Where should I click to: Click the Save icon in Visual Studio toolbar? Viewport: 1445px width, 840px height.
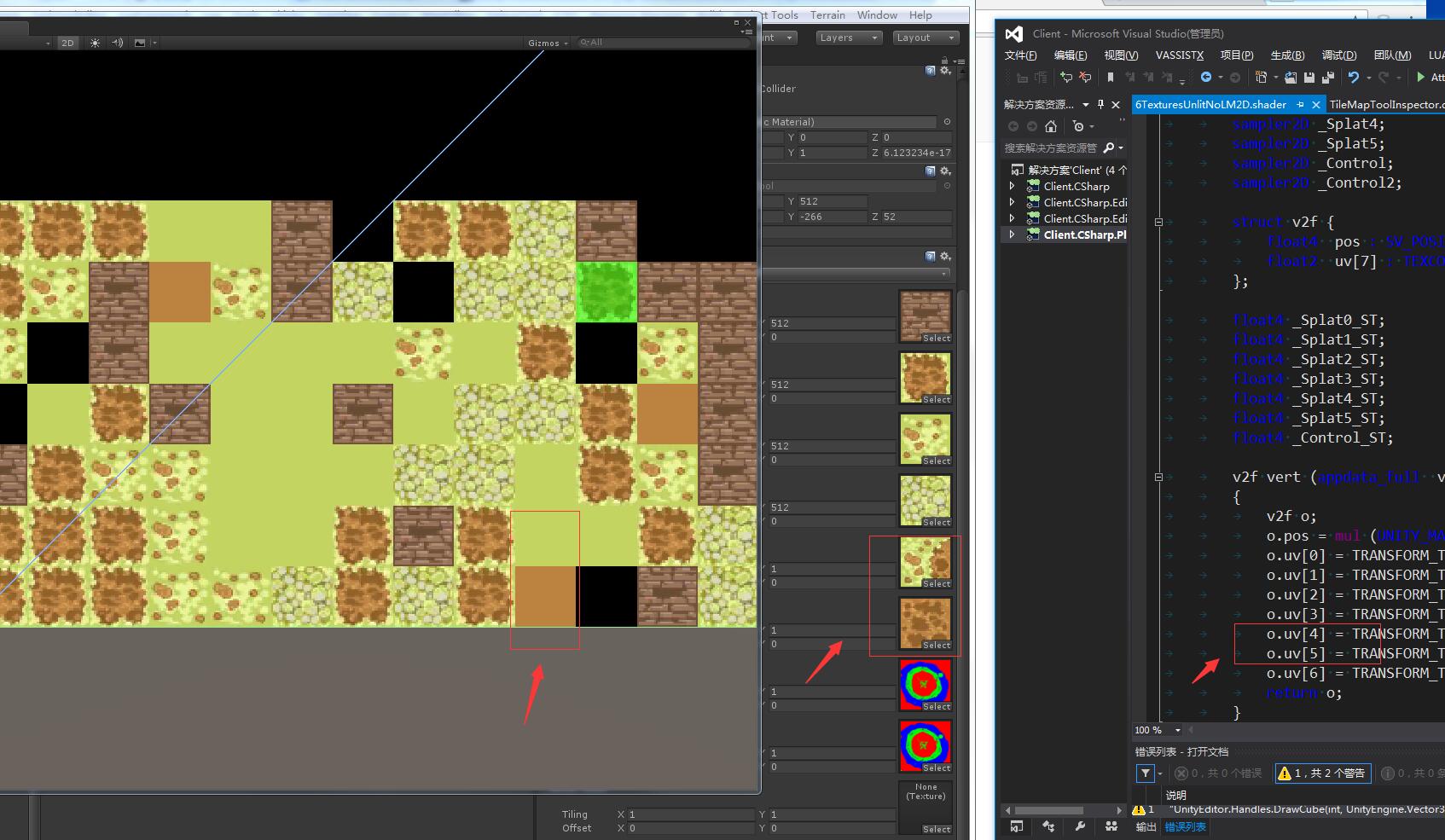(1309, 78)
